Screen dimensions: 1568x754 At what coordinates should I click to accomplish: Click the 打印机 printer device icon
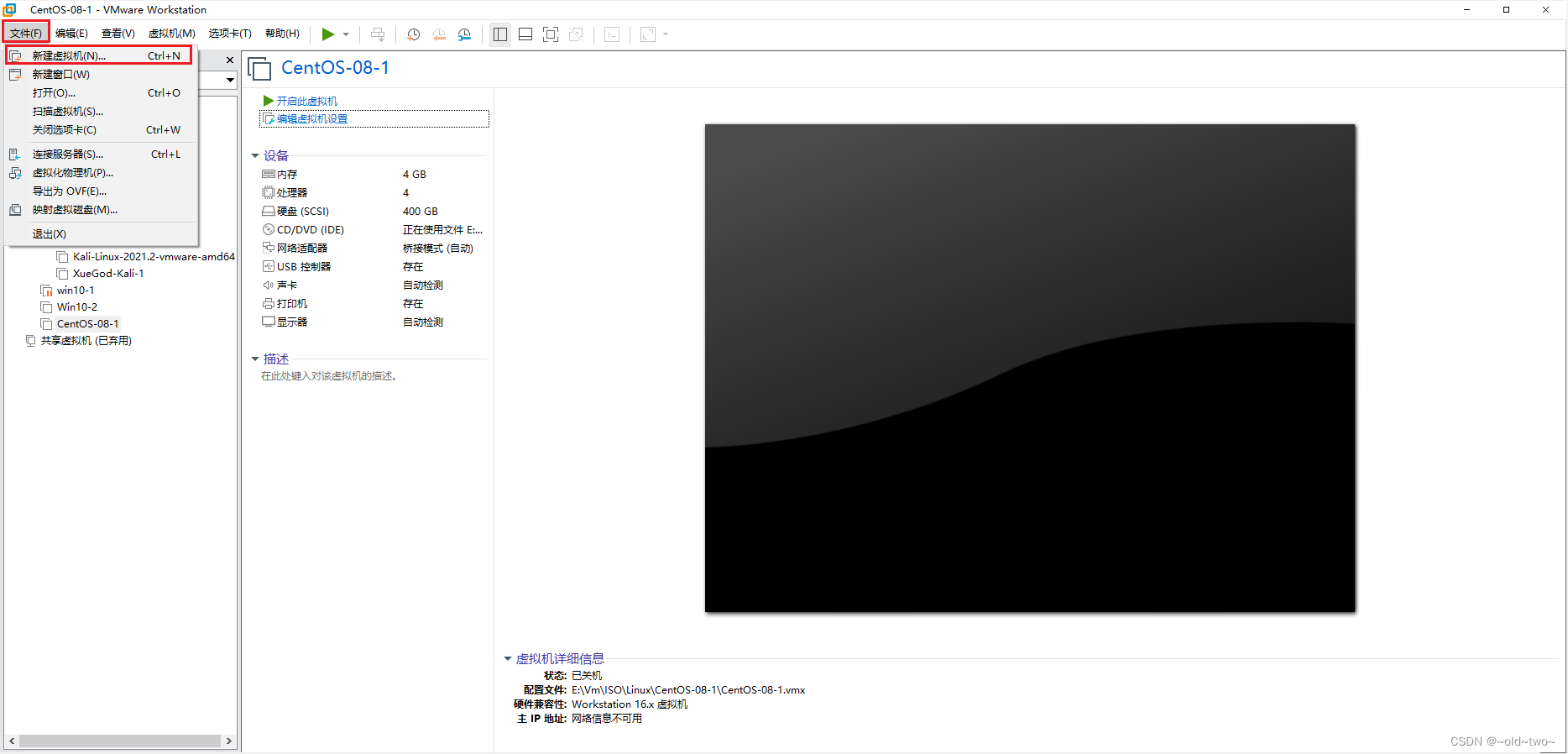269,303
